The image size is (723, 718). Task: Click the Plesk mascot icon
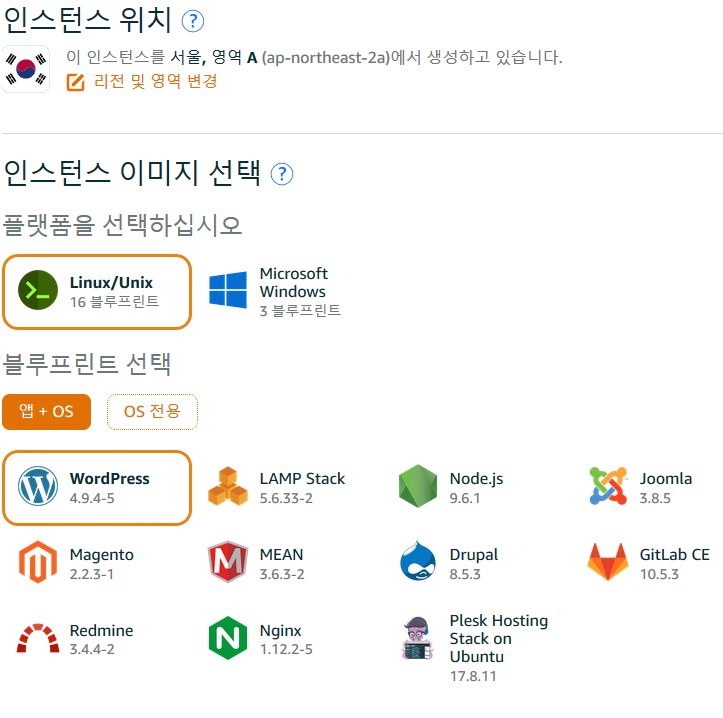pos(418,639)
